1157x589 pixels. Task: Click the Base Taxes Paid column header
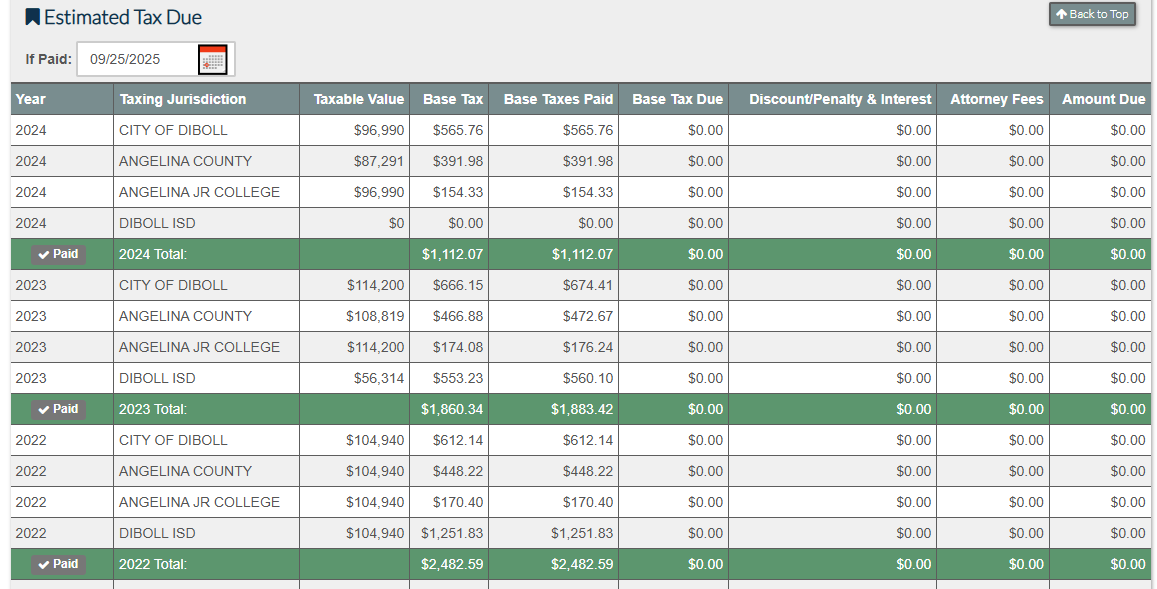point(558,99)
